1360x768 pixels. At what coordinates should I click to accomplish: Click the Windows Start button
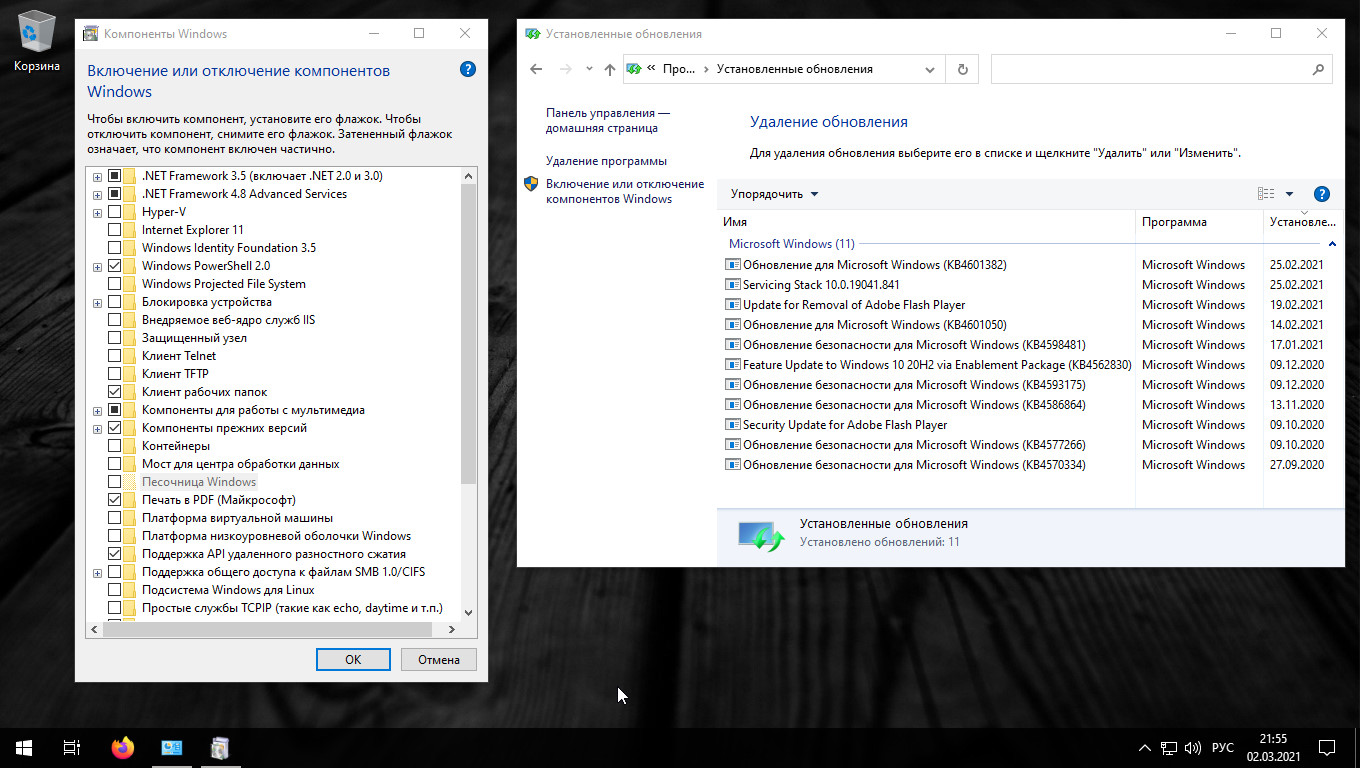click(24, 748)
